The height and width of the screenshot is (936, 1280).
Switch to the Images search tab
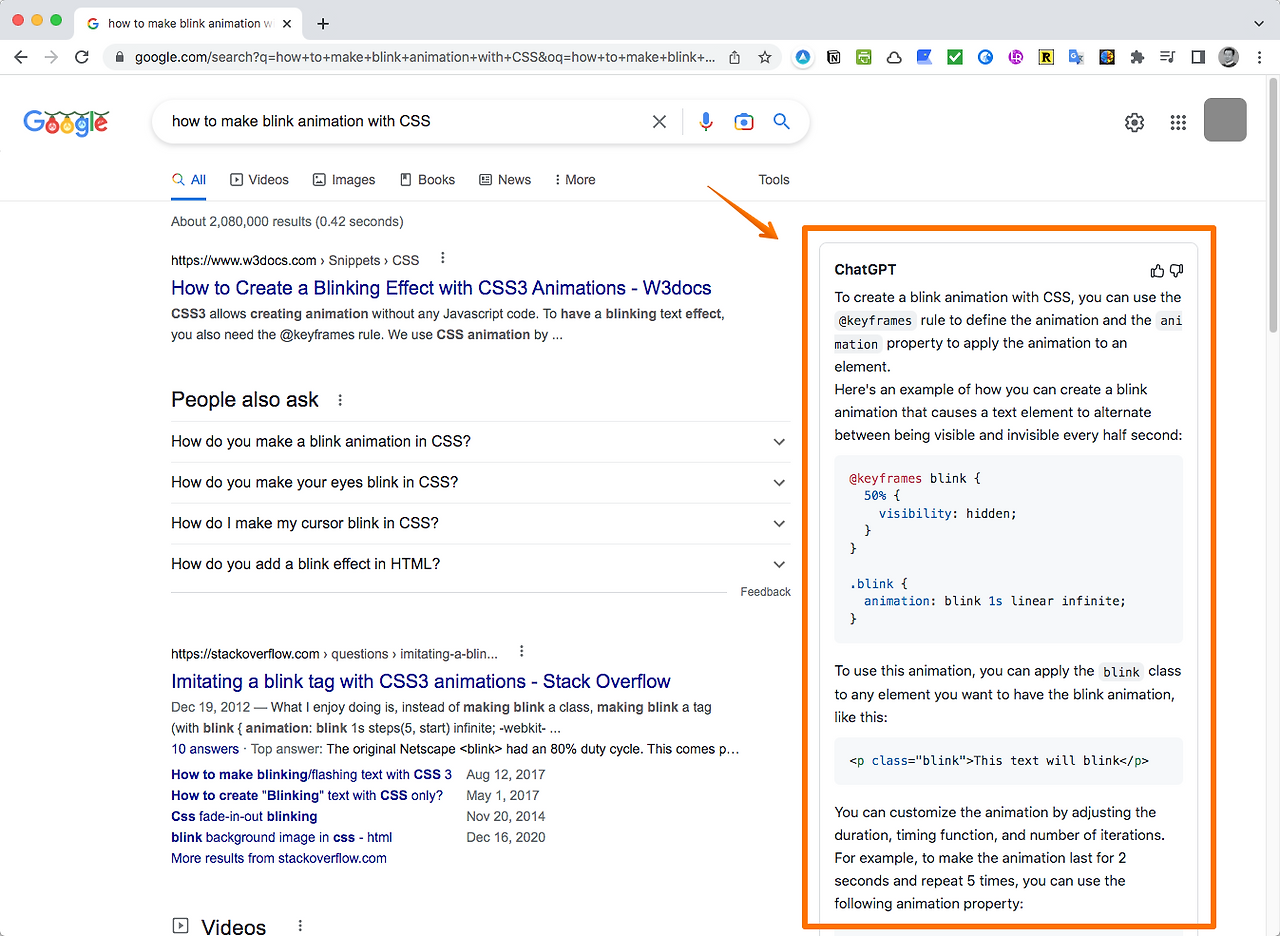pyautogui.click(x=344, y=180)
